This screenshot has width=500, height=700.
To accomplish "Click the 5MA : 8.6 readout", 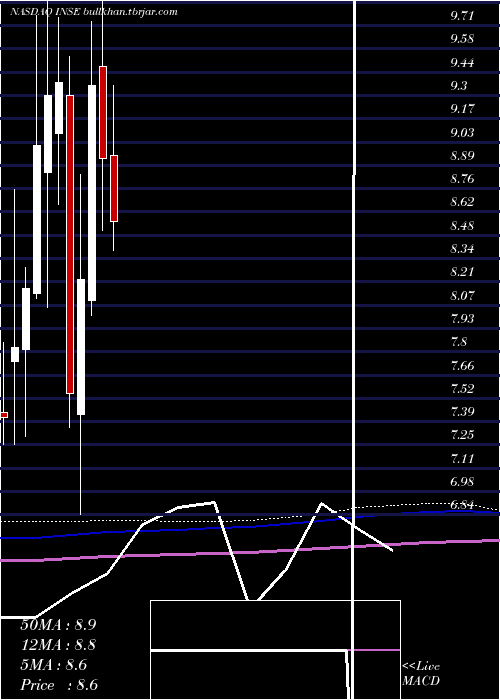I will tap(54, 665).
